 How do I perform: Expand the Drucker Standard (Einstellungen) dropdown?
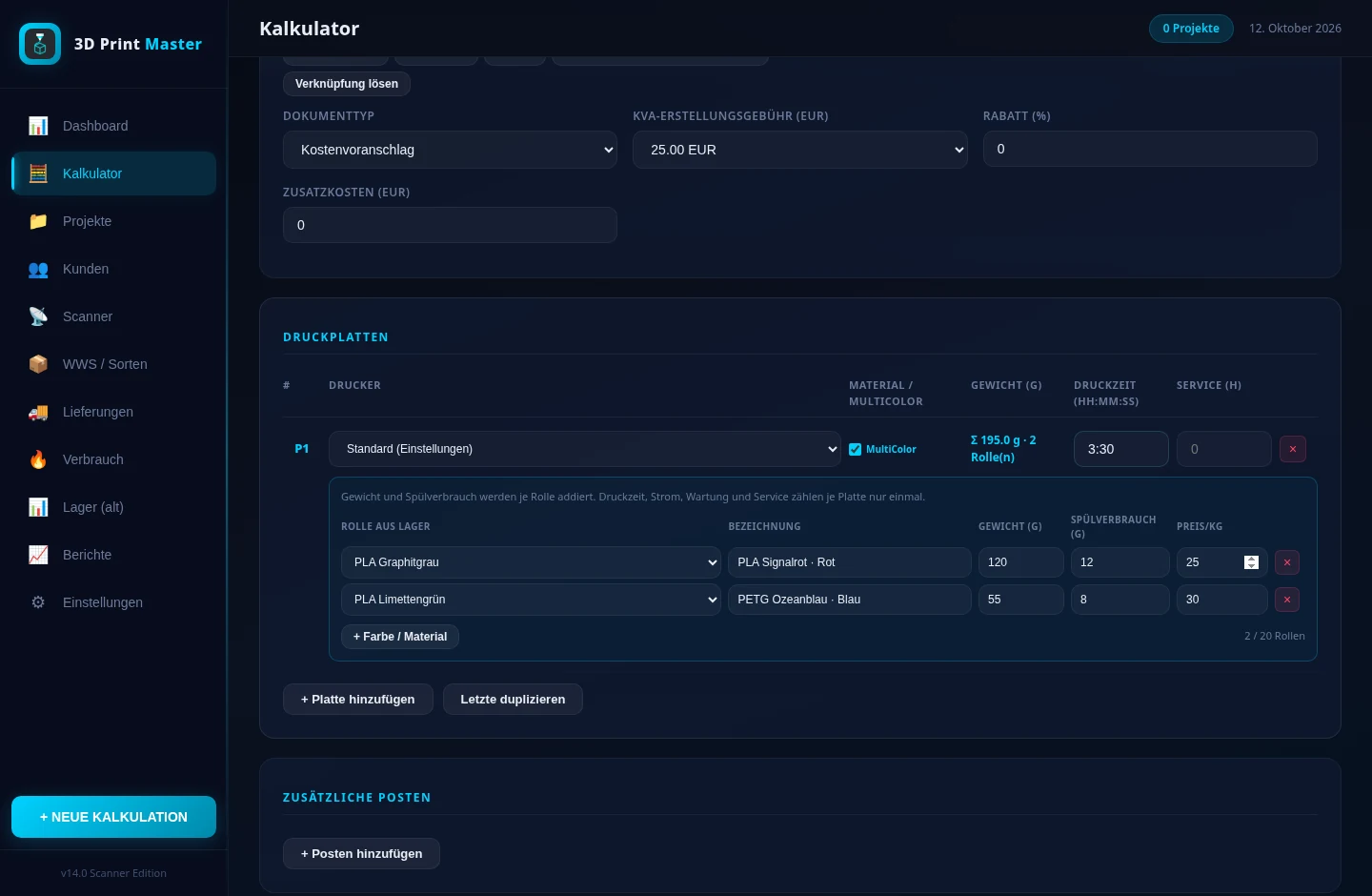click(x=585, y=449)
